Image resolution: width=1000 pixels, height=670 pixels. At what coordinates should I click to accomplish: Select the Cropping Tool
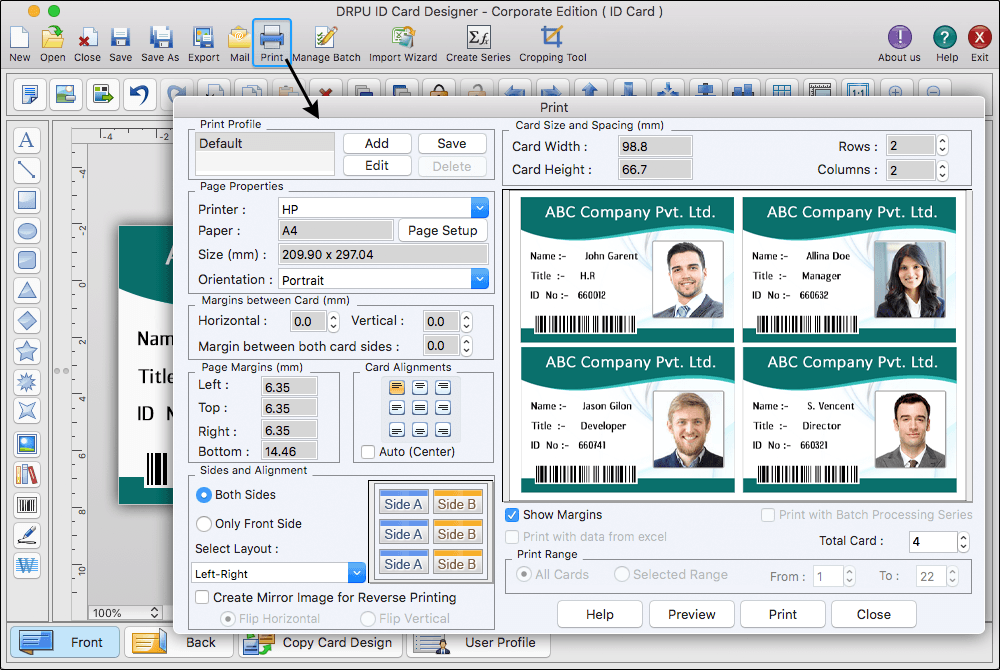[x=552, y=43]
